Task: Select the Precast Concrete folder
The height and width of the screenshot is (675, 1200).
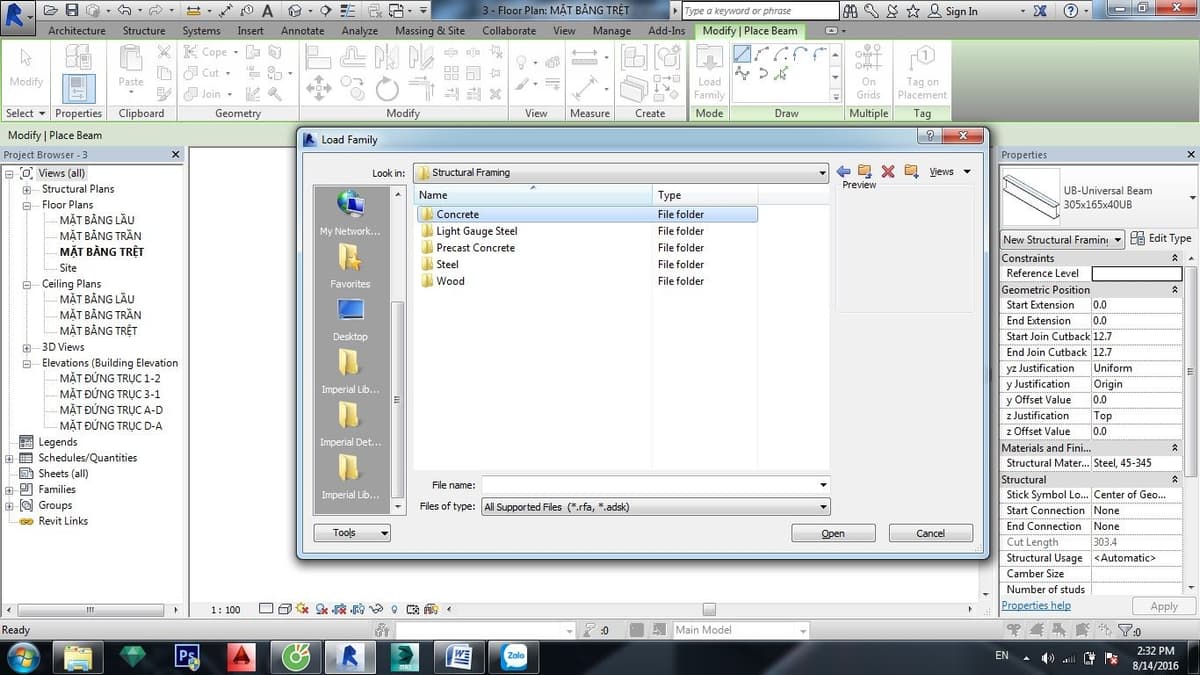Action: 475,248
